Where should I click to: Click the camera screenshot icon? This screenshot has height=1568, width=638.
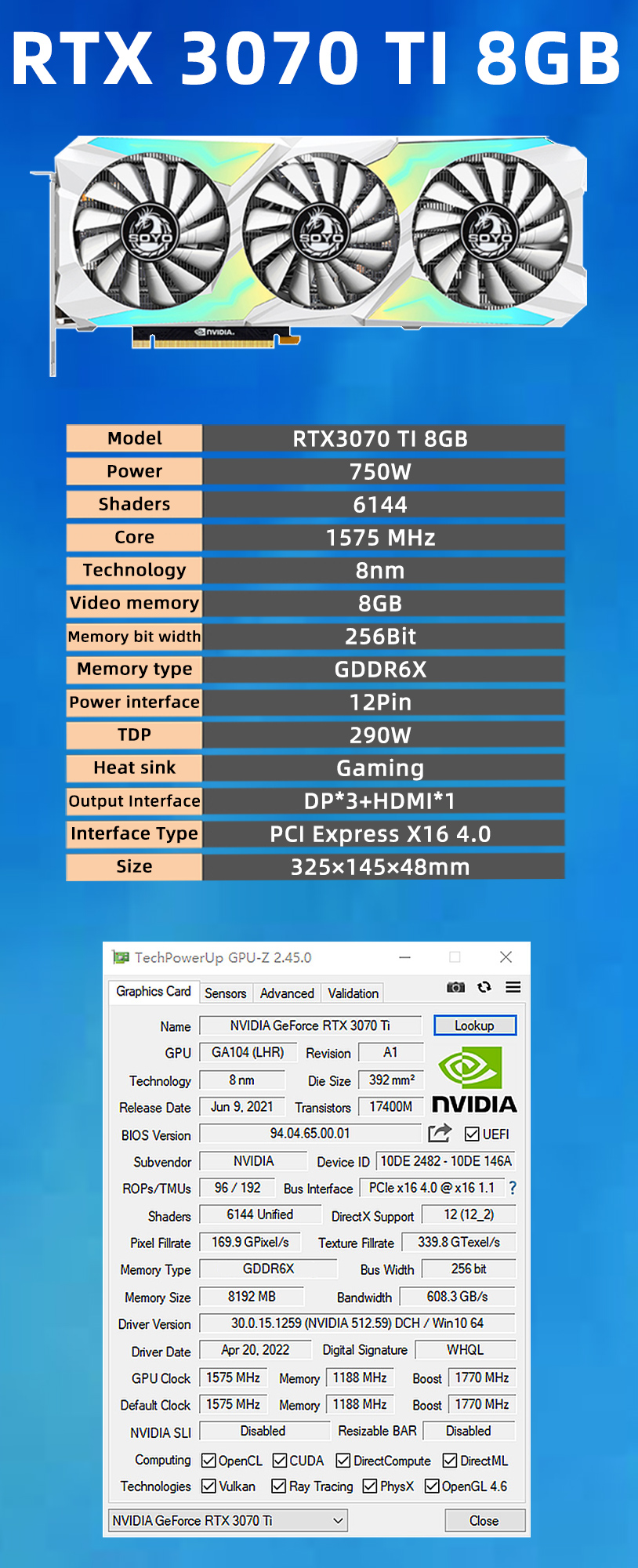[x=455, y=987]
